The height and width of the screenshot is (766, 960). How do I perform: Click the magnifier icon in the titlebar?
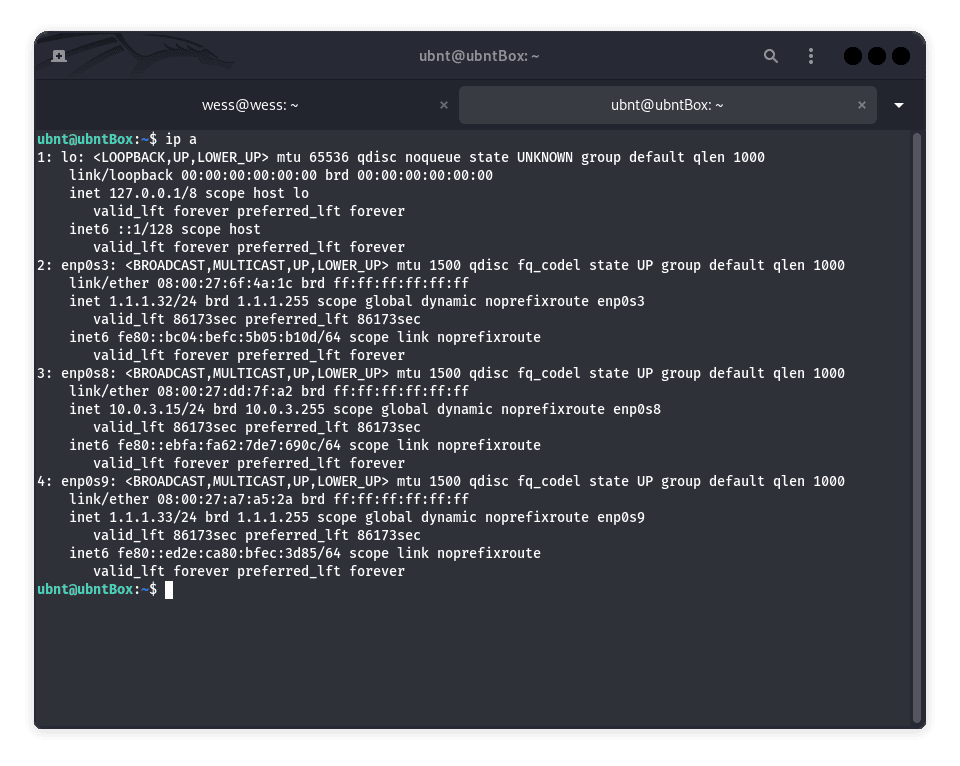tap(770, 56)
